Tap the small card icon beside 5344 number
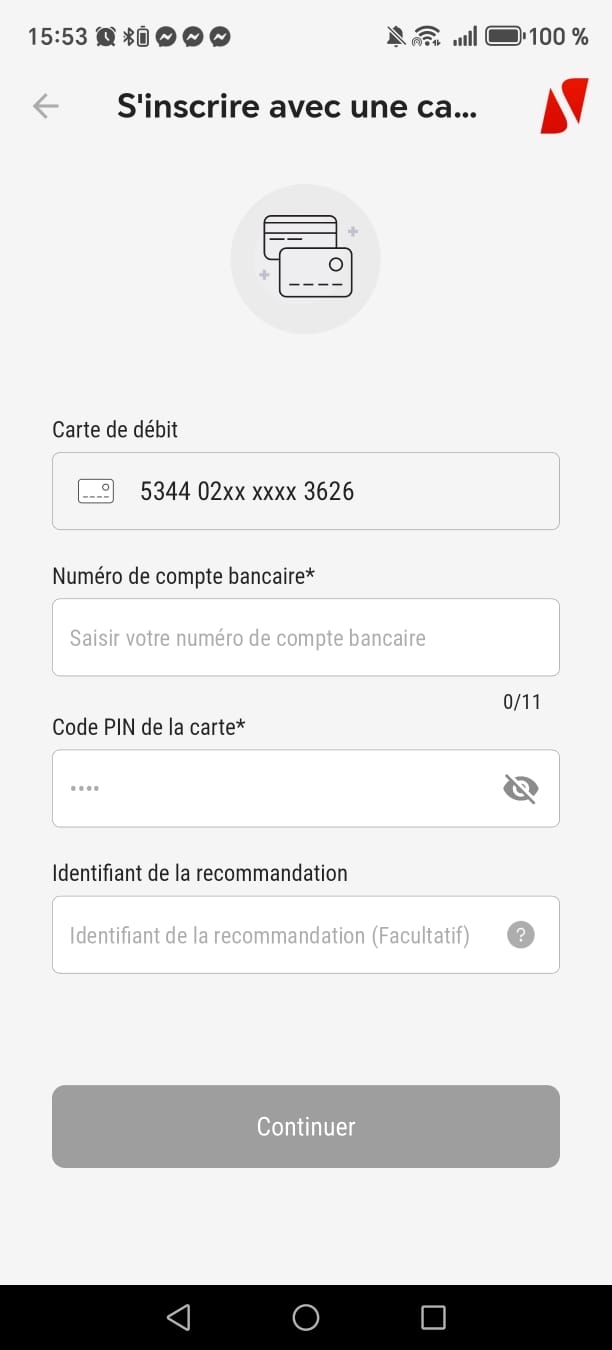612x1350 pixels. (x=96, y=491)
